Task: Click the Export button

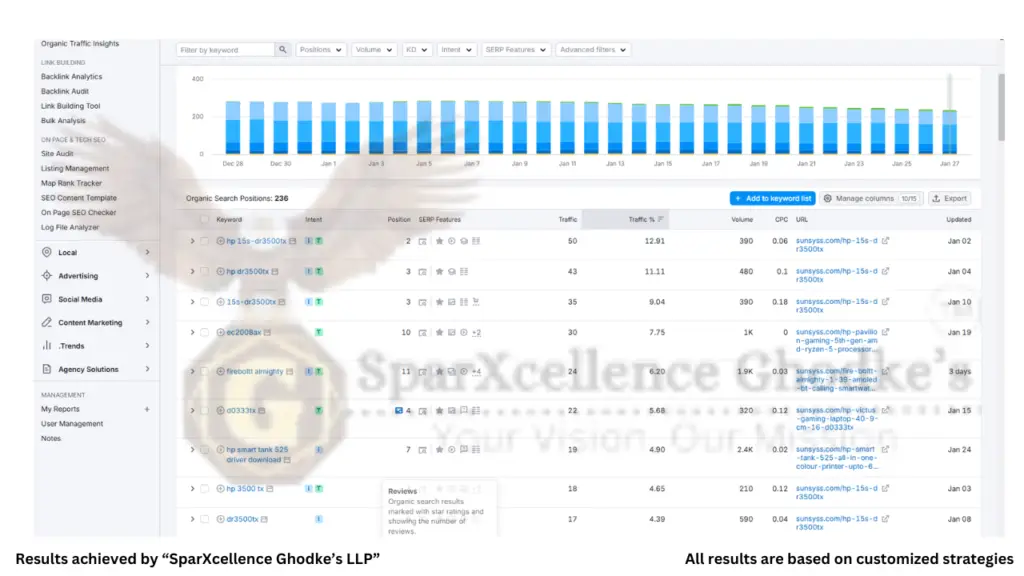Action: [950, 199]
